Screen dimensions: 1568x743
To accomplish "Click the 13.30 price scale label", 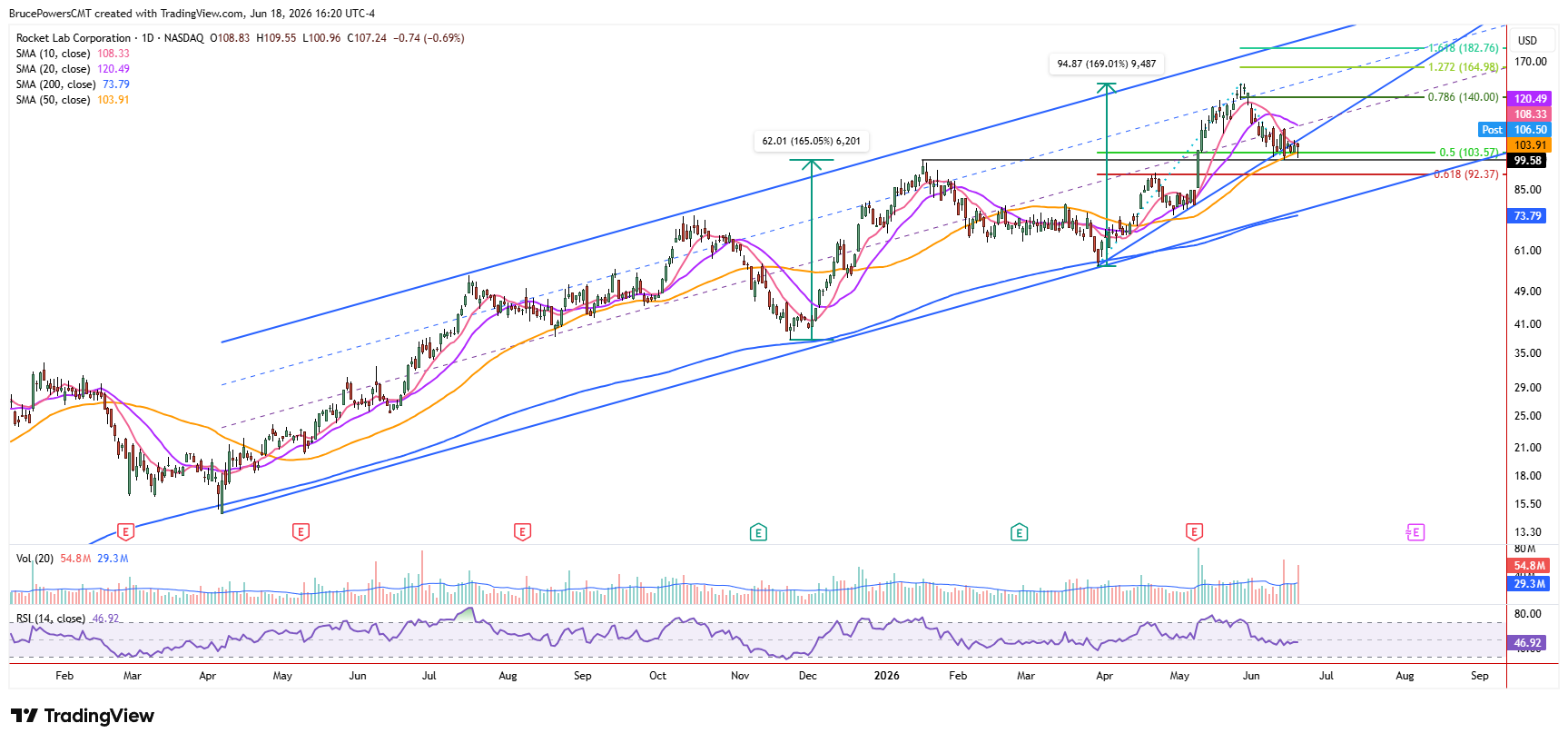I will [x=1528, y=532].
